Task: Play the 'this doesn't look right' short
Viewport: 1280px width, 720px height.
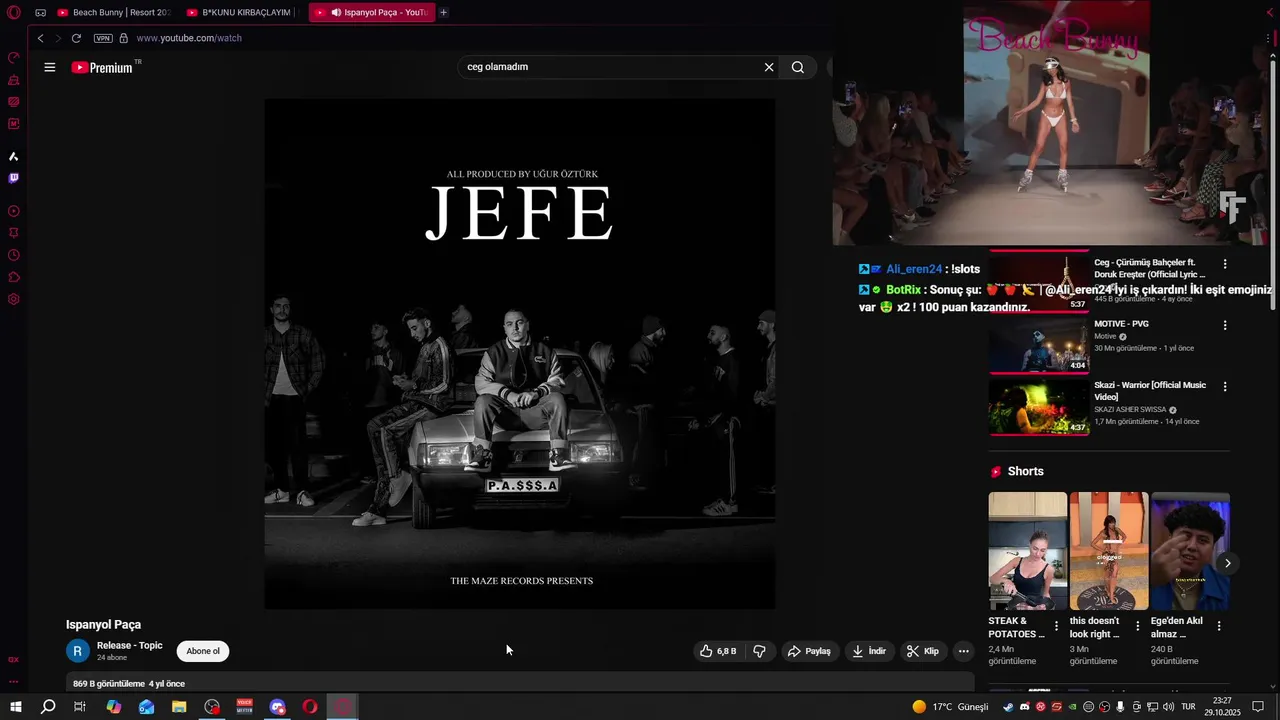Action: 1109,551
